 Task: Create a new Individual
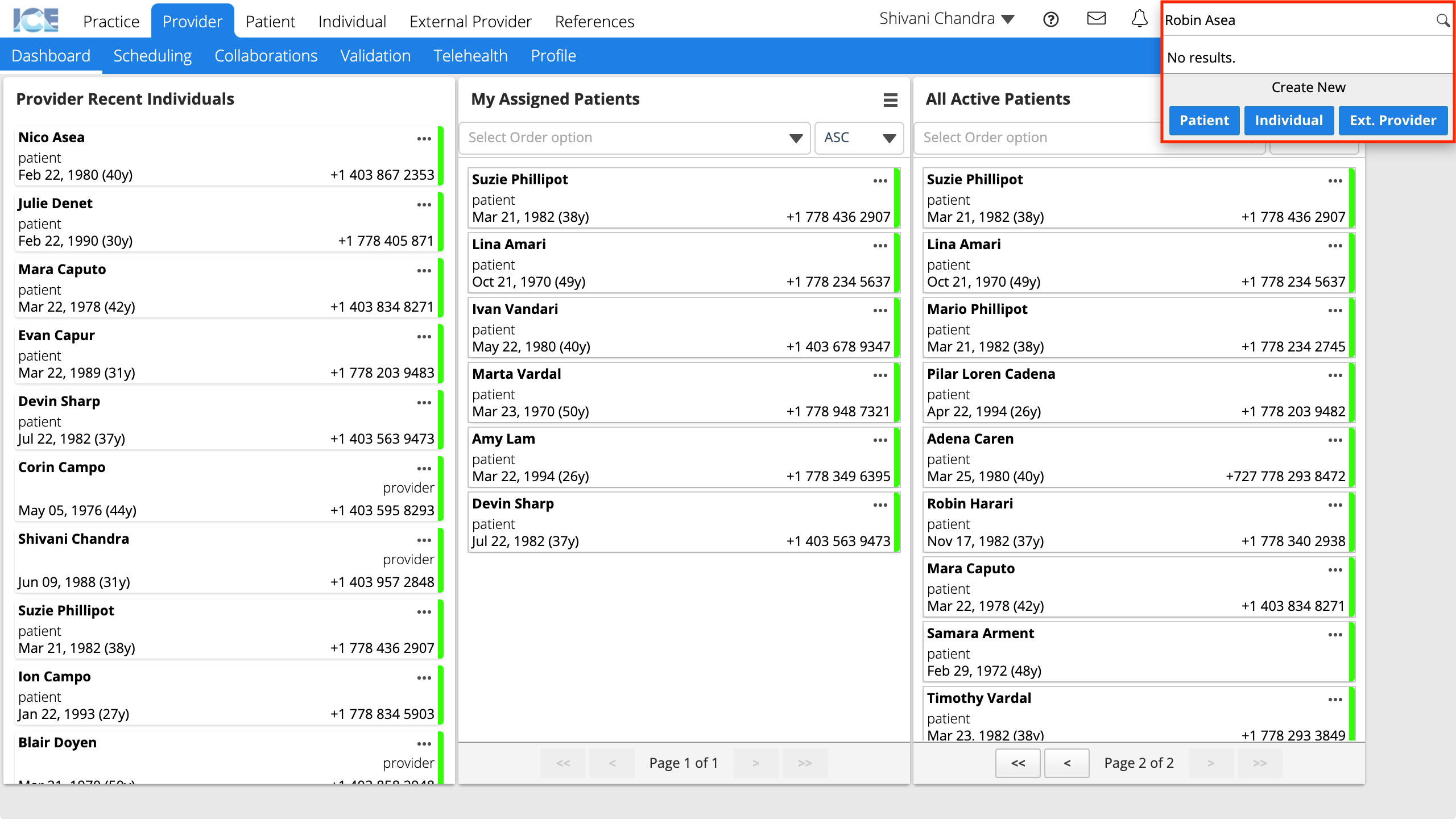1289,121
